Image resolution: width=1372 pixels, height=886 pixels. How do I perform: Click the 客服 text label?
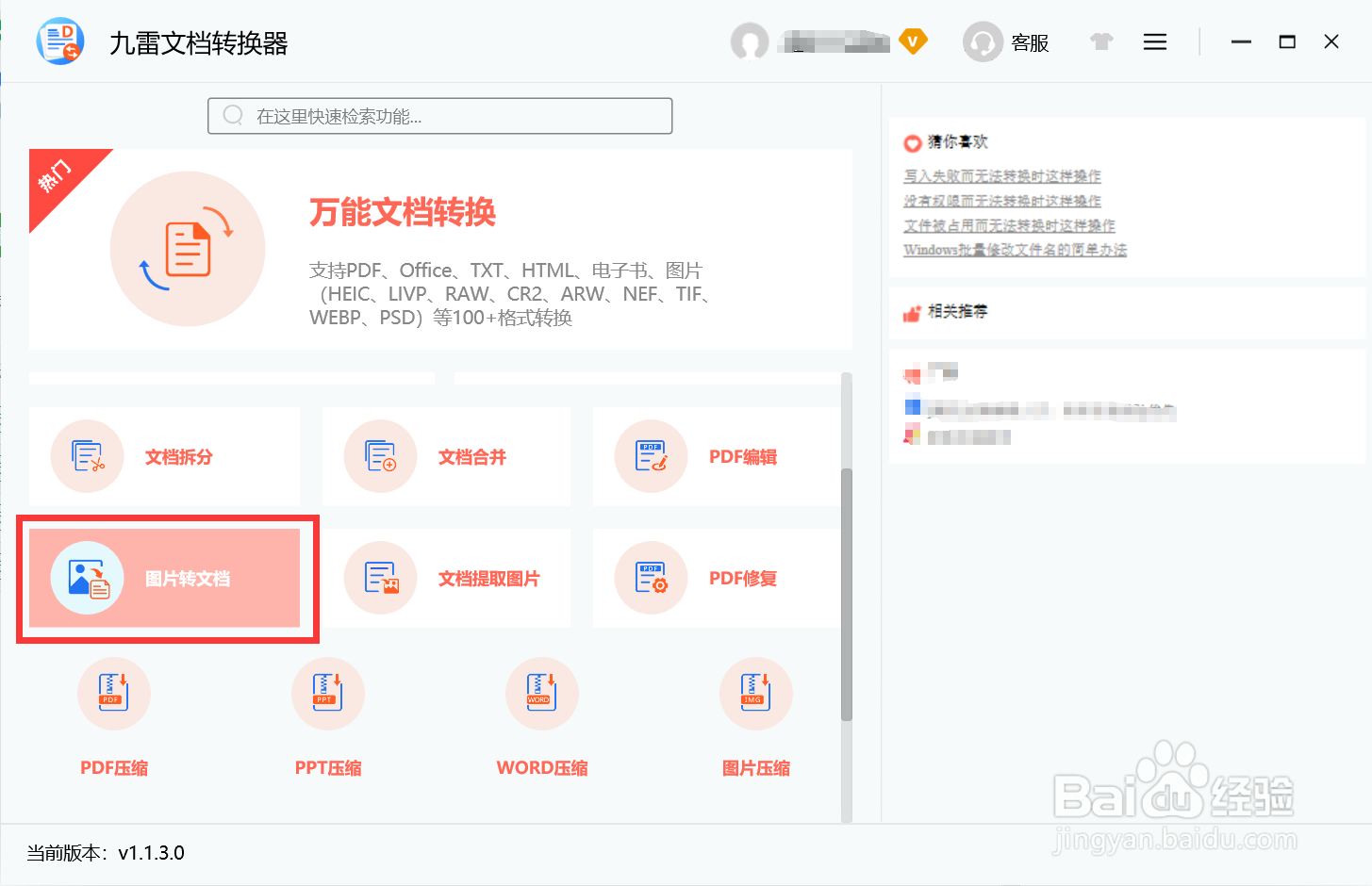coord(1030,42)
